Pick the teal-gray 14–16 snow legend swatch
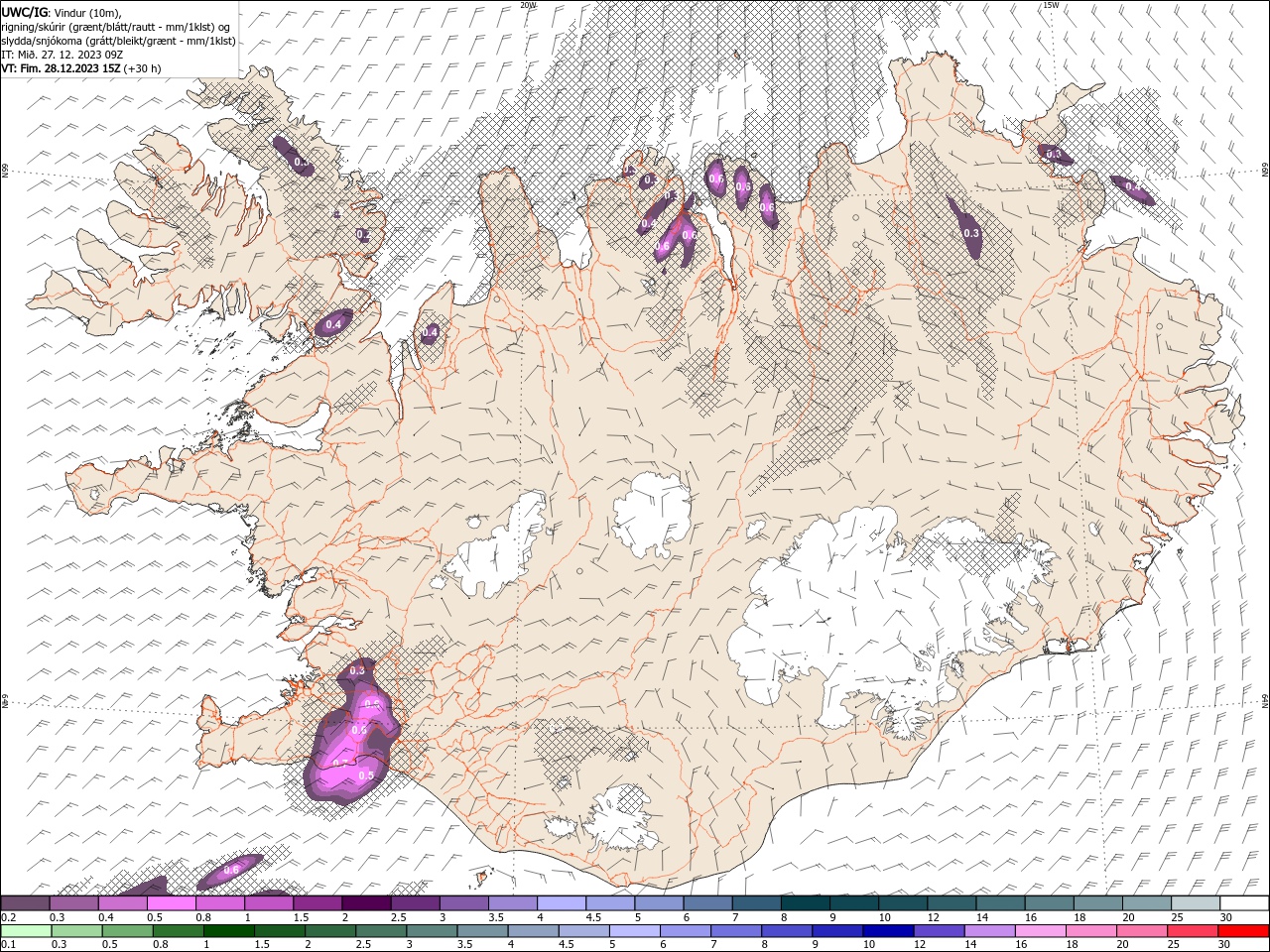The height and width of the screenshot is (952, 1270). click(1000, 903)
